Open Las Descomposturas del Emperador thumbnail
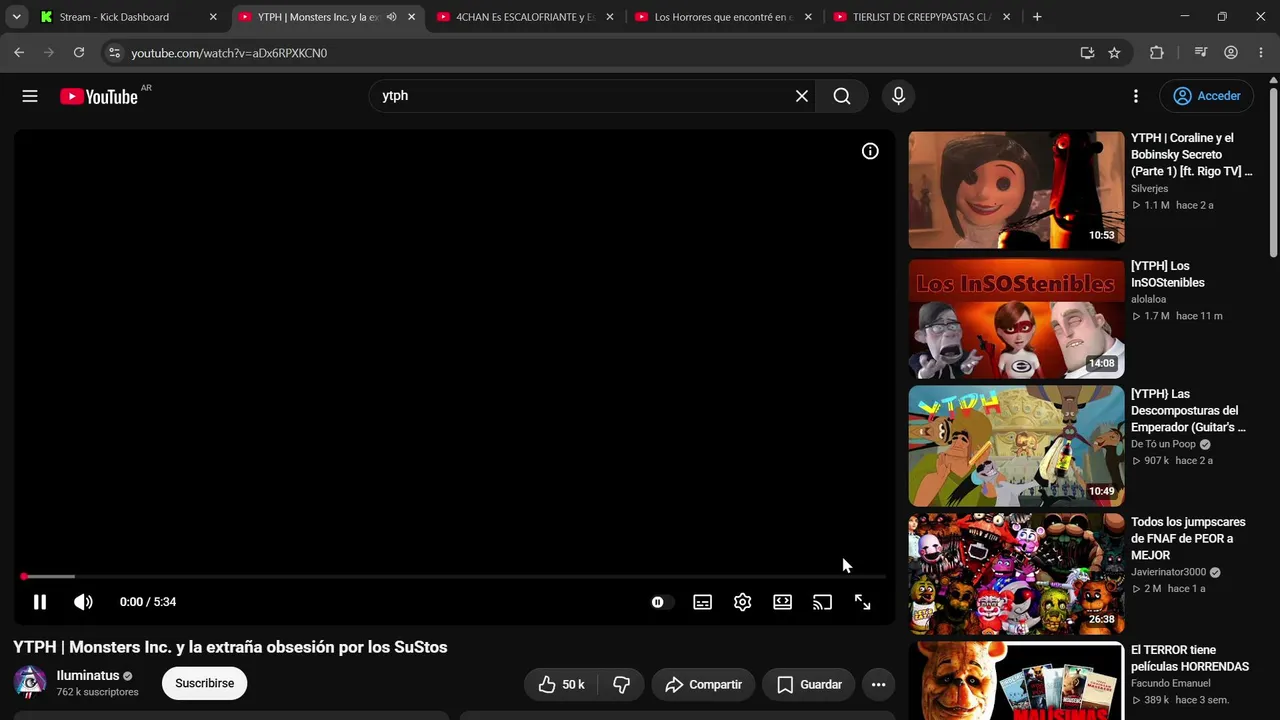Screen dimensions: 1280x720 pyautogui.click(x=1016, y=446)
